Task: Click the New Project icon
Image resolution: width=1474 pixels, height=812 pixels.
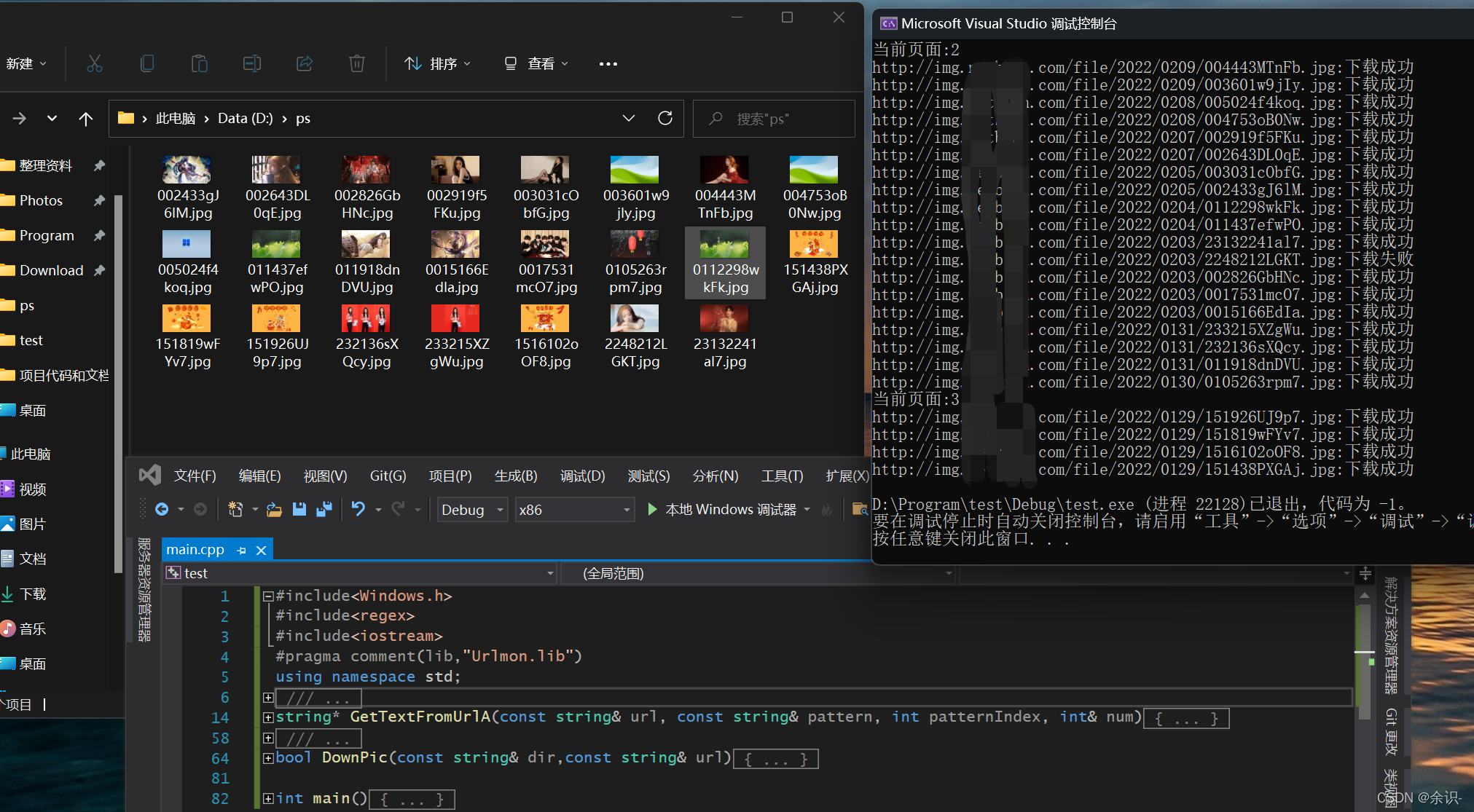Action: (235, 510)
